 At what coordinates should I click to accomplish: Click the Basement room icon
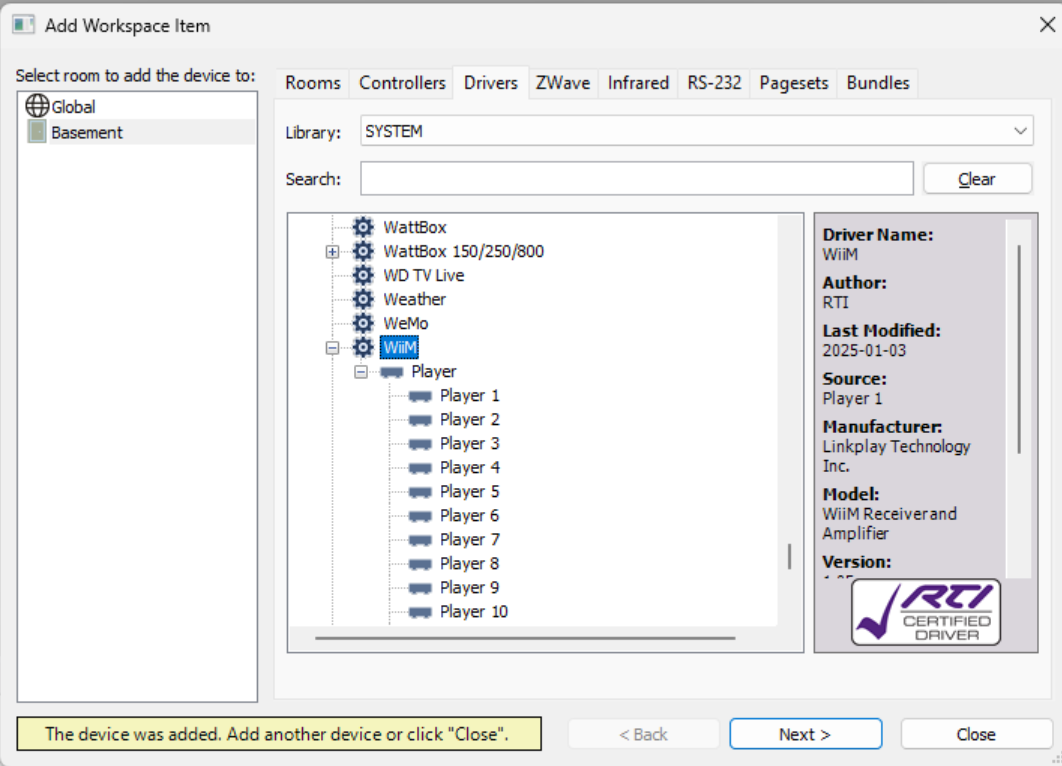(x=37, y=132)
